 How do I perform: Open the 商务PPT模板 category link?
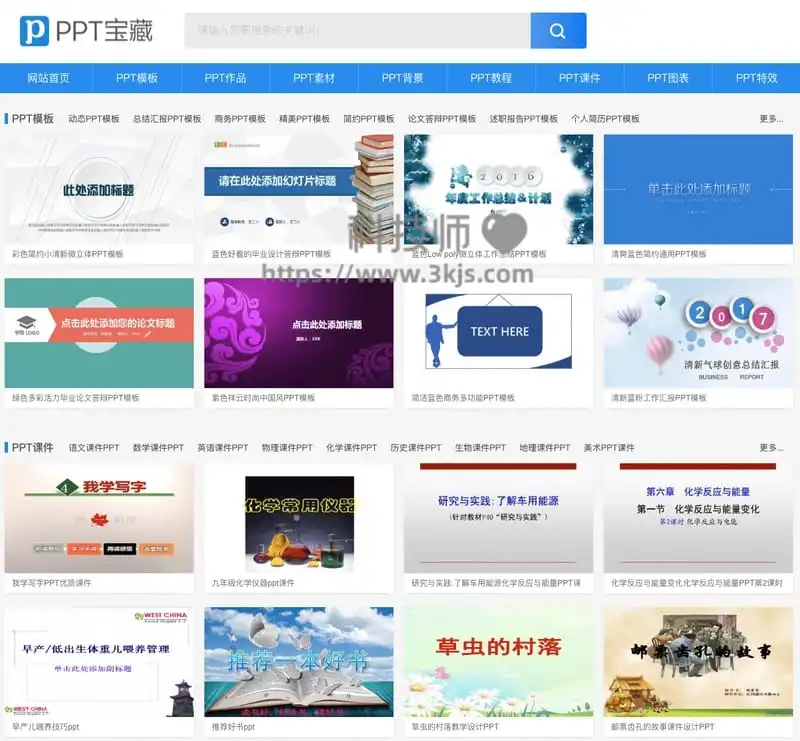pyautogui.click(x=240, y=119)
